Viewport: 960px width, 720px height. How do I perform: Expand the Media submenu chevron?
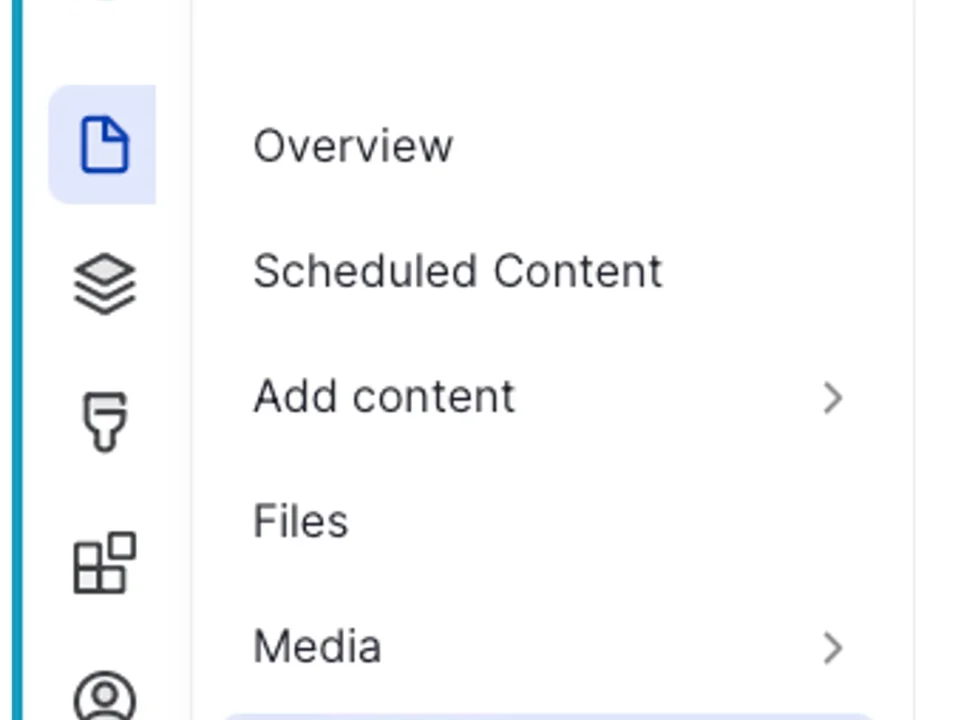coord(833,647)
